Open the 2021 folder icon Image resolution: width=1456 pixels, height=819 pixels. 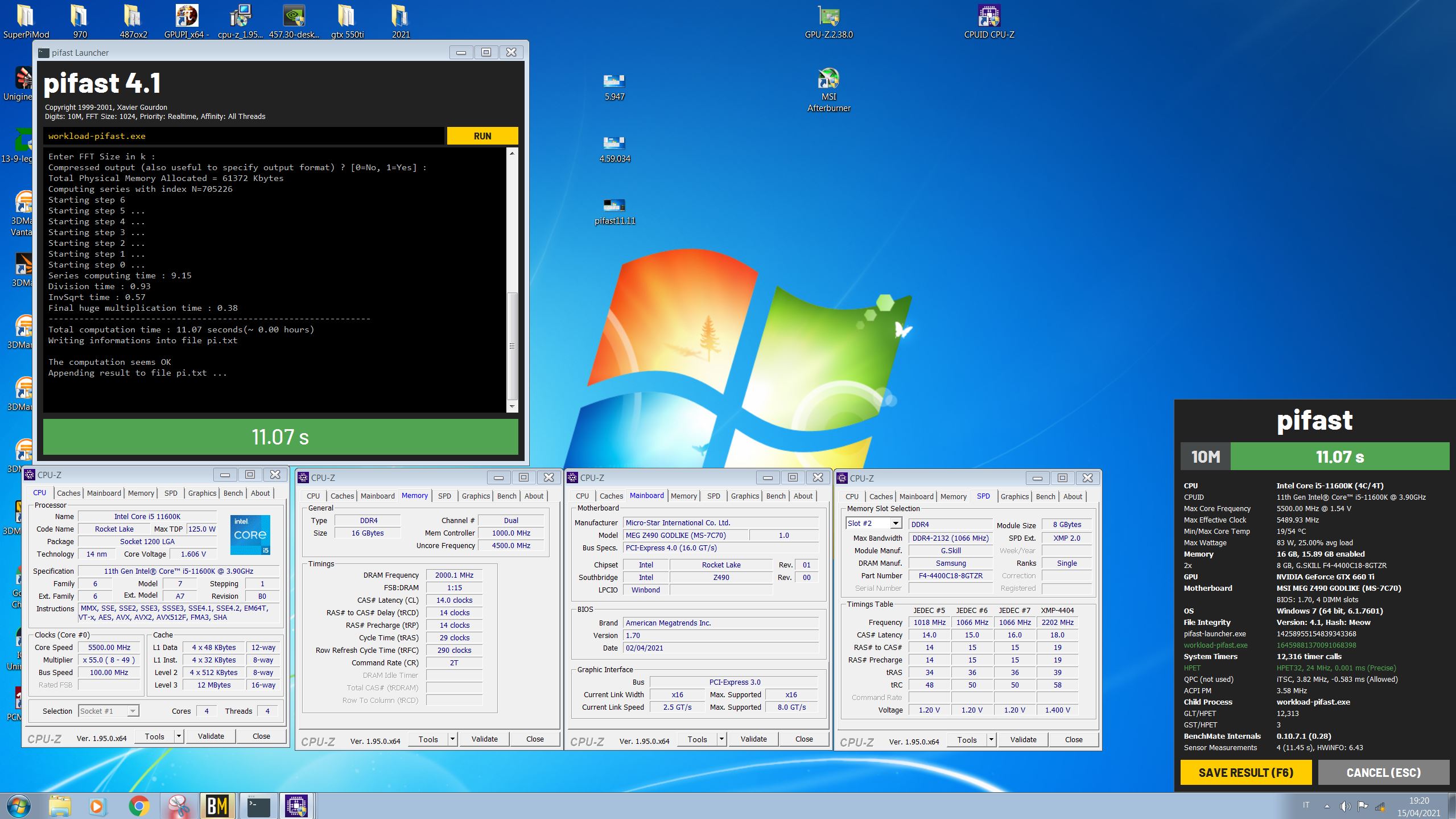[x=401, y=22]
